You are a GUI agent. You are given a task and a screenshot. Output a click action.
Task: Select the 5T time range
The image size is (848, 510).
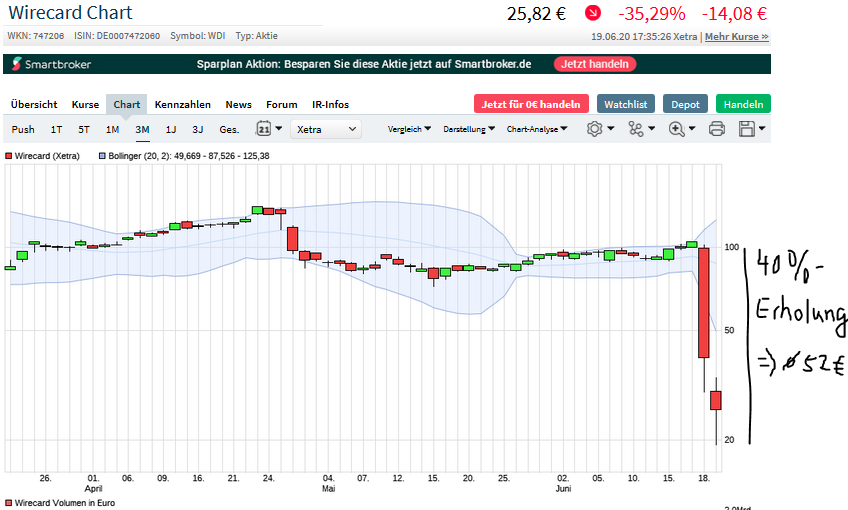click(x=84, y=129)
